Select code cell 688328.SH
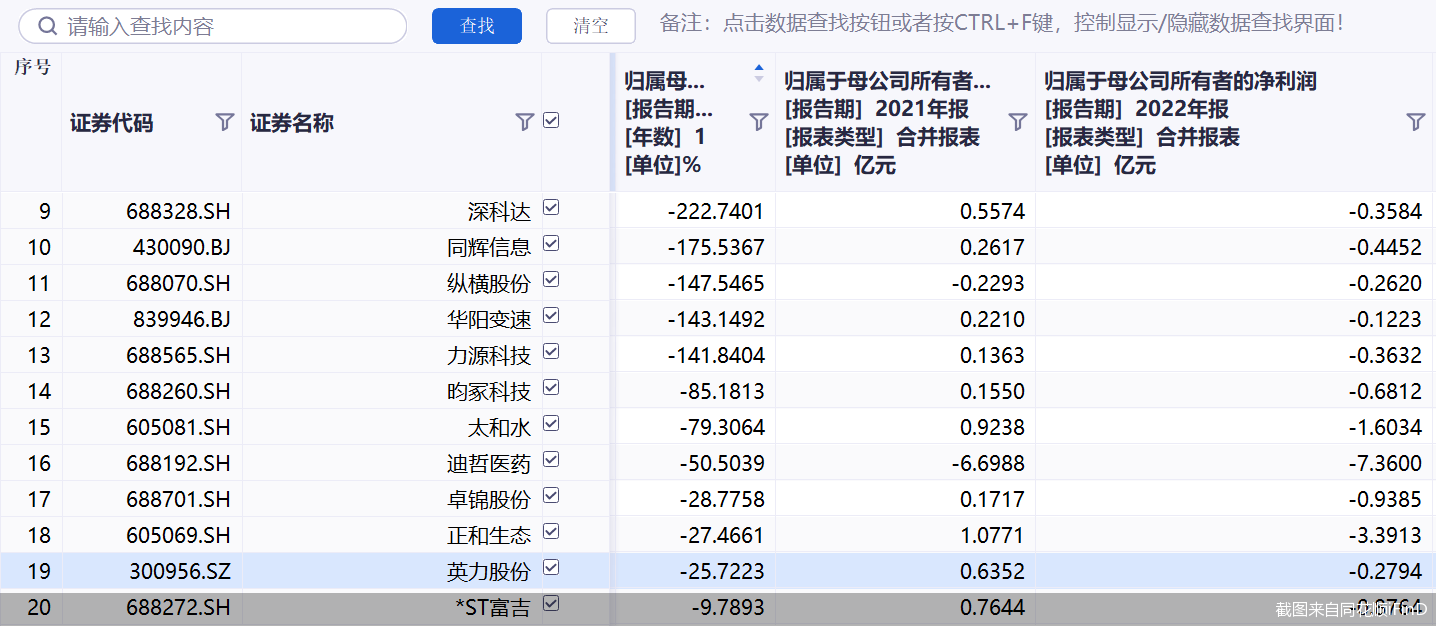Viewport: 1436px width, 626px height. [x=178, y=211]
